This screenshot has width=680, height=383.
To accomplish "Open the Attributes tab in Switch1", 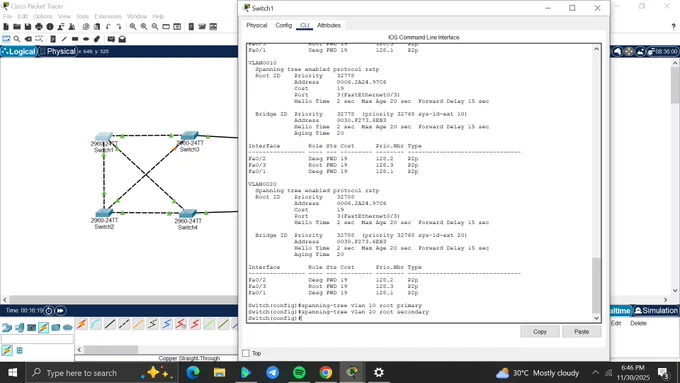I will 329,26.
